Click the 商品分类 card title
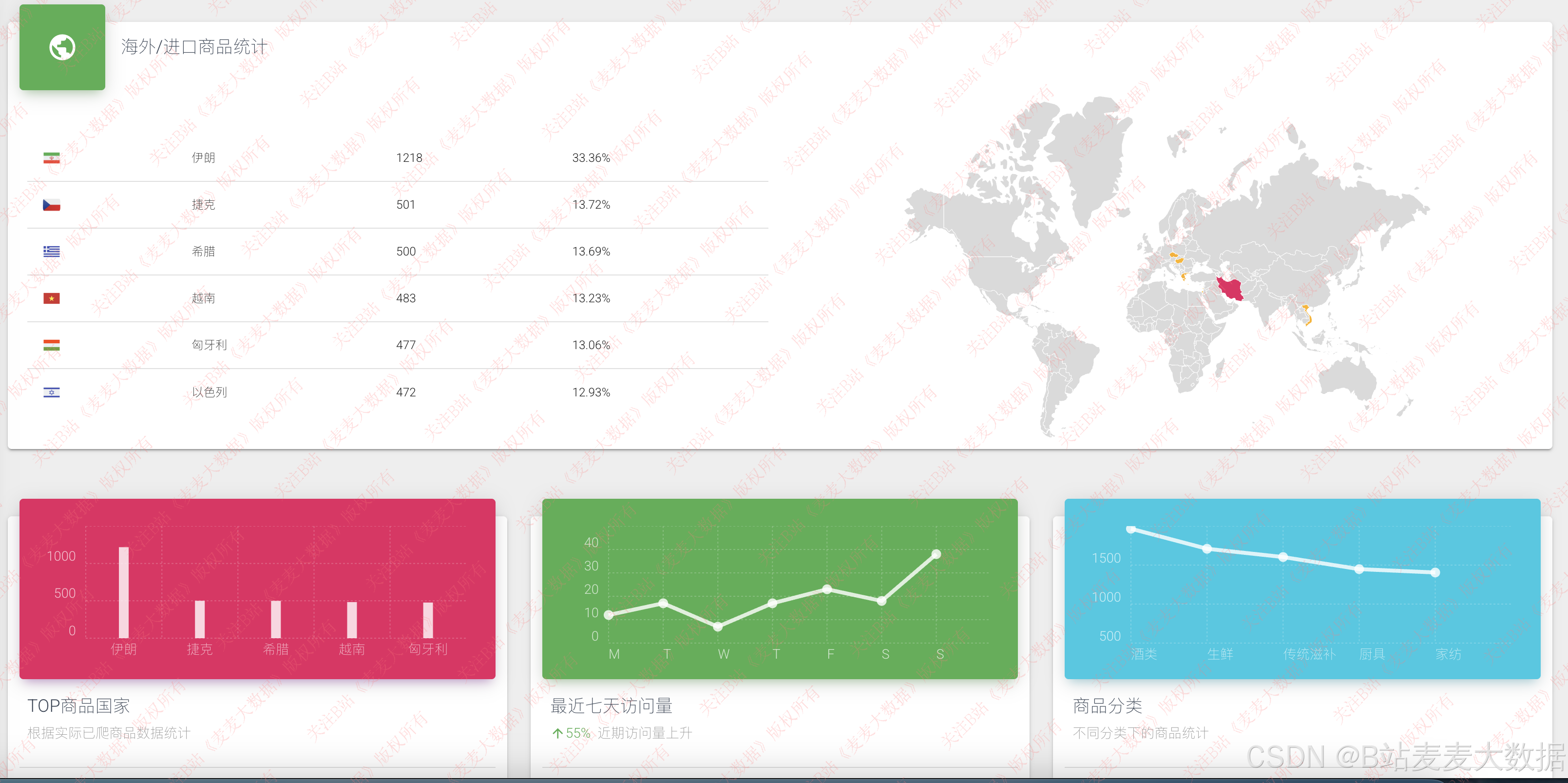Image resolution: width=1568 pixels, height=783 pixels. tap(1107, 705)
